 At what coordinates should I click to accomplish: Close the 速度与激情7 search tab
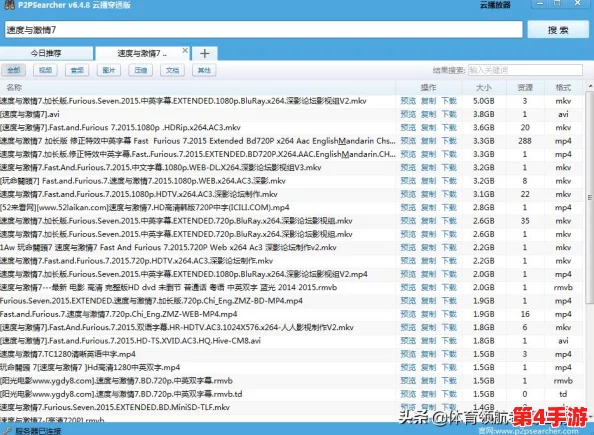pyautogui.click(x=185, y=50)
